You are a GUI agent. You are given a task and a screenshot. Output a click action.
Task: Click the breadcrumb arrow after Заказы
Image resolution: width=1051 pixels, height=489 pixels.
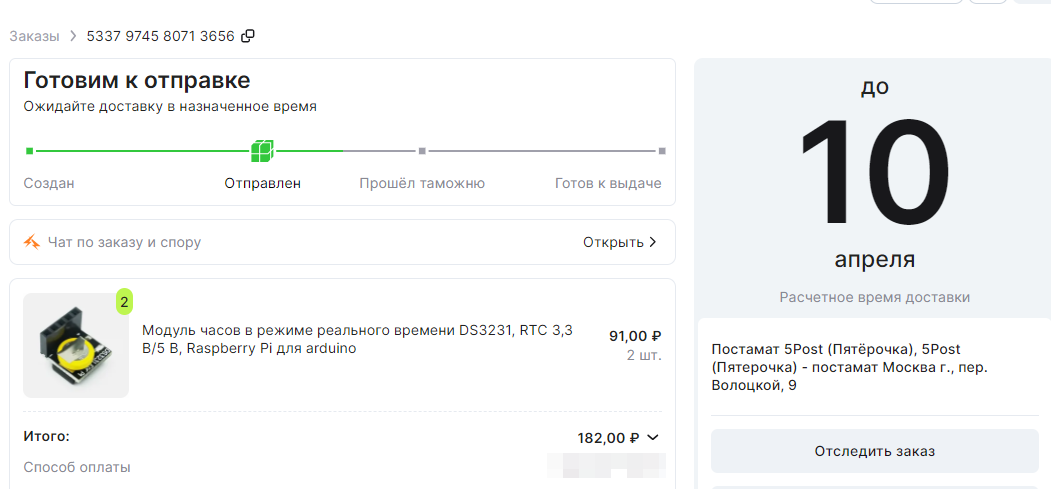[73, 36]
